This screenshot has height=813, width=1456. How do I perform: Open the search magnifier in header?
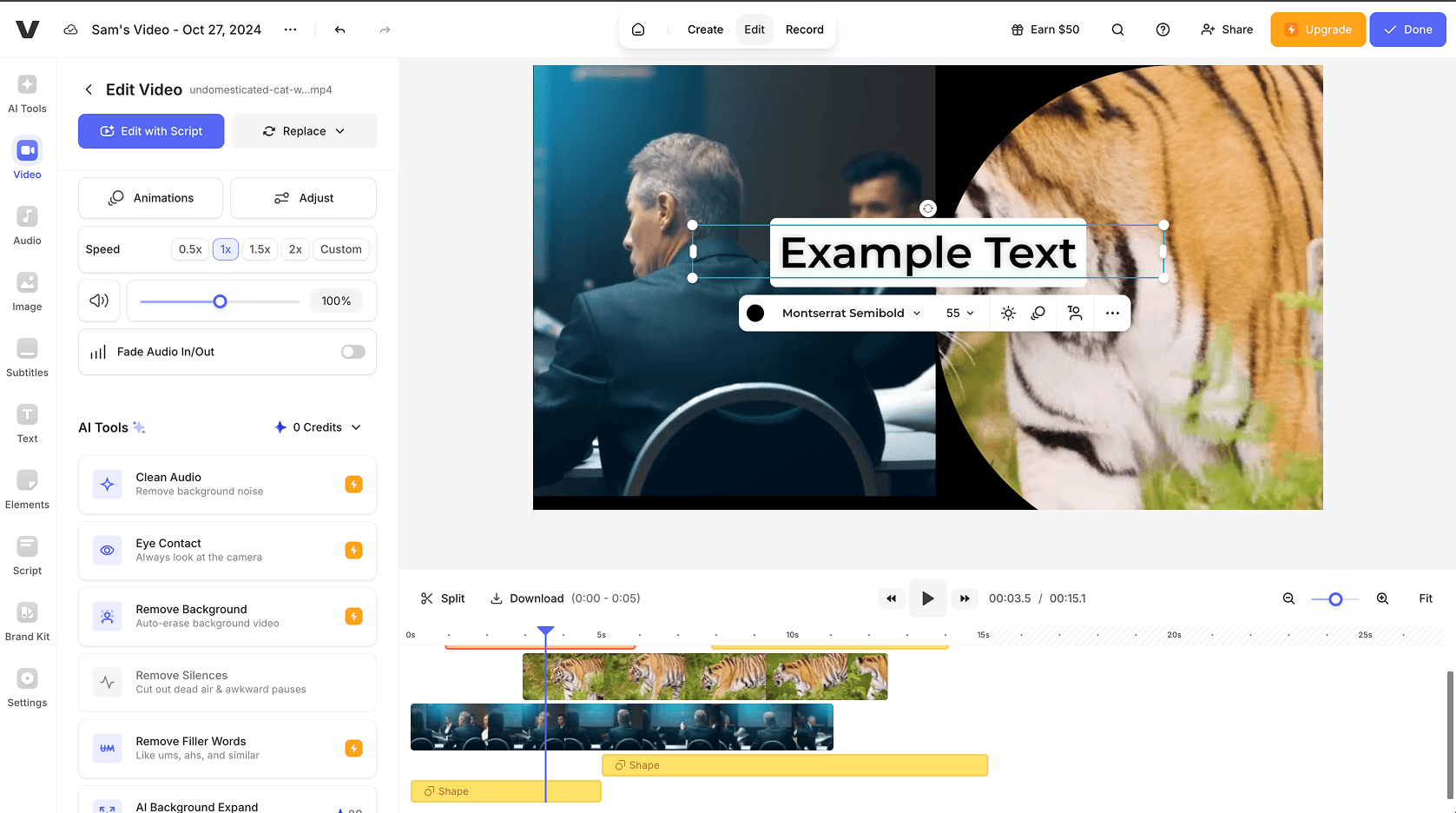point(1117,30)
